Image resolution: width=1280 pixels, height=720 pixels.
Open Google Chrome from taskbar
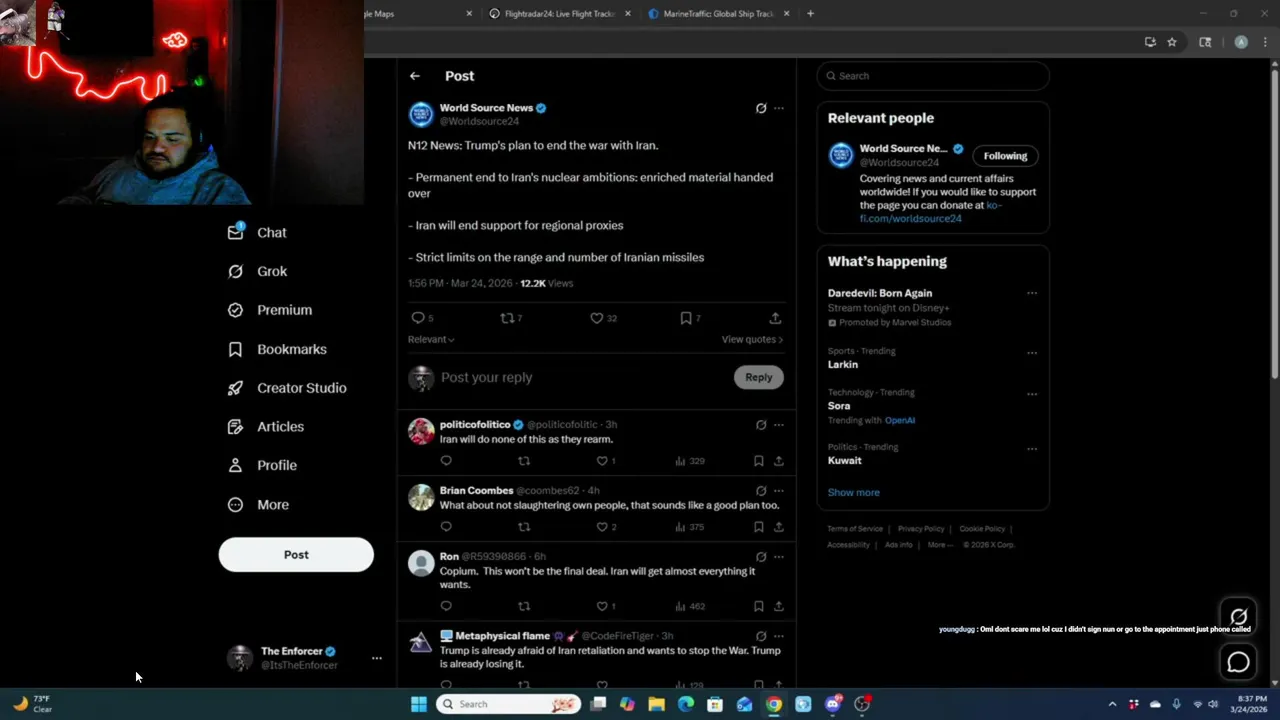(774, 704)
